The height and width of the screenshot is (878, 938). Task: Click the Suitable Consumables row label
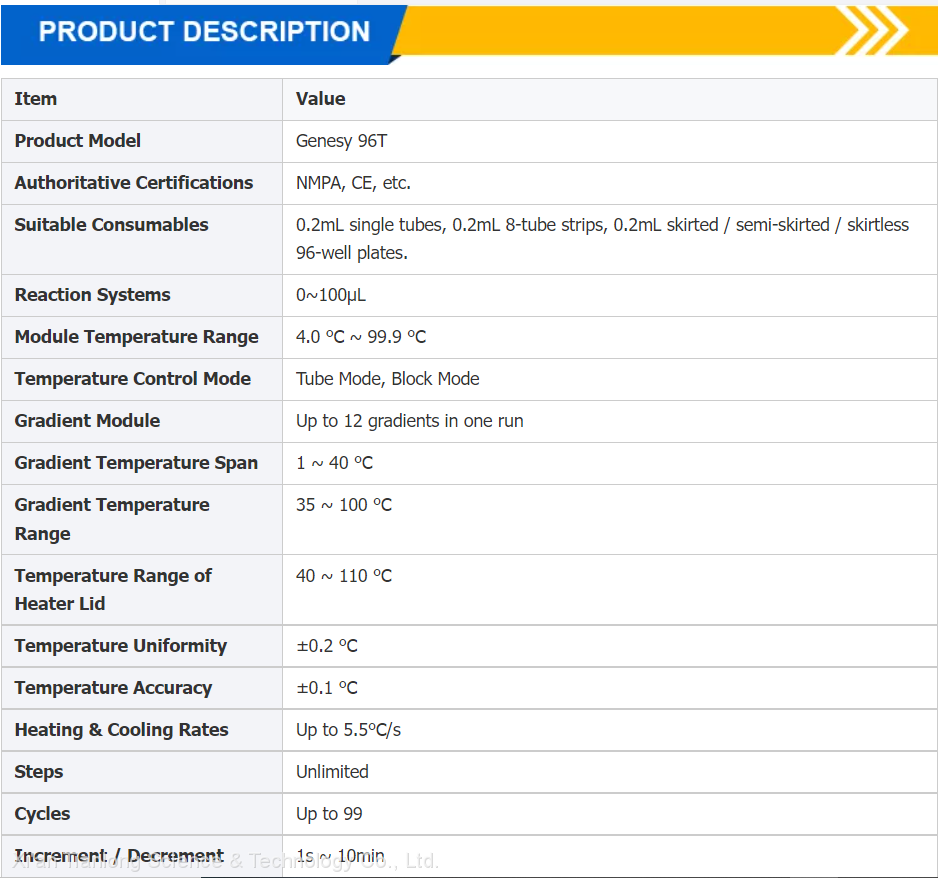click(112, 225)
